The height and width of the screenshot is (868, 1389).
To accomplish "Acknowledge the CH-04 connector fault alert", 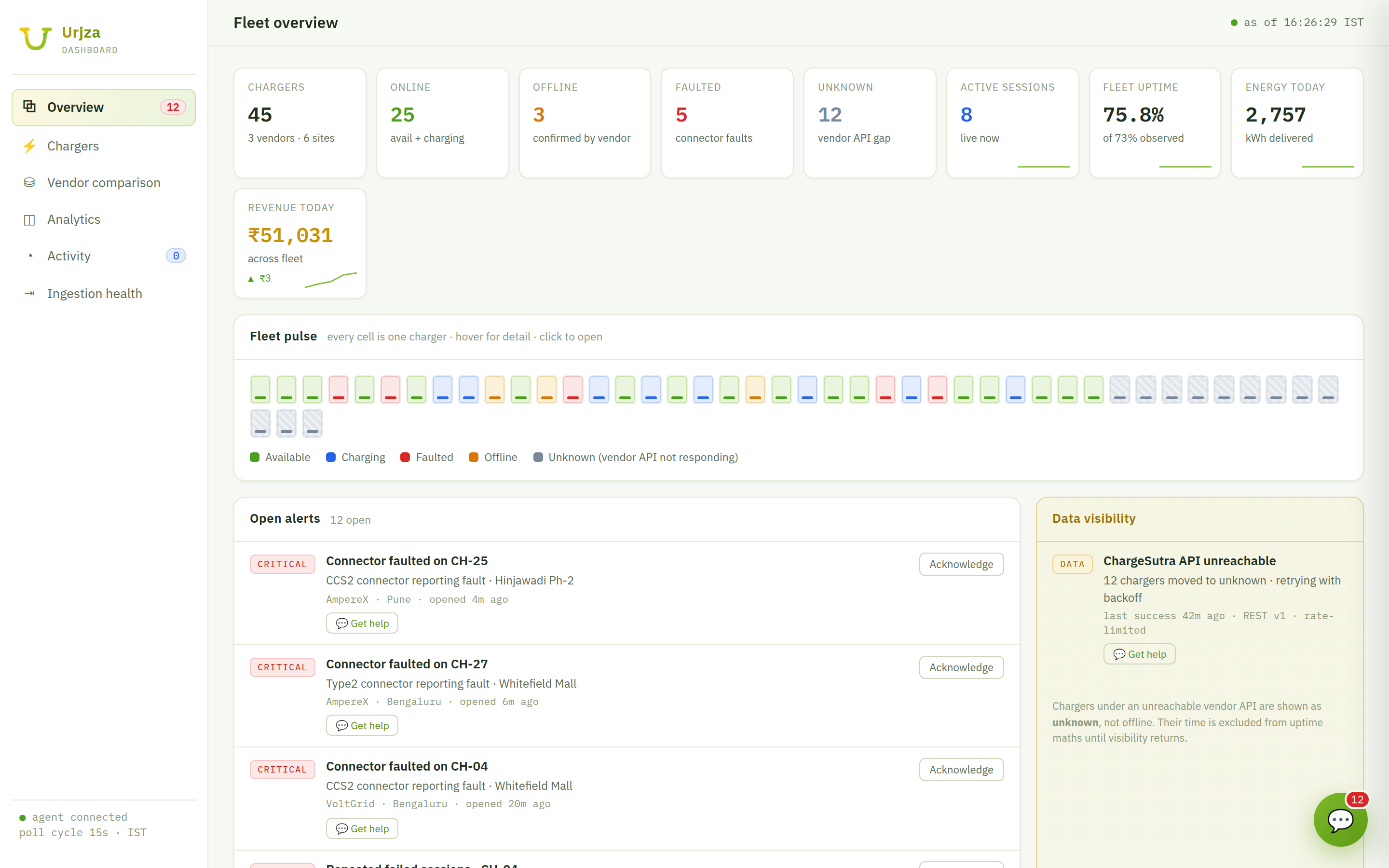I will pyautogui.click(x=961, y=770).
